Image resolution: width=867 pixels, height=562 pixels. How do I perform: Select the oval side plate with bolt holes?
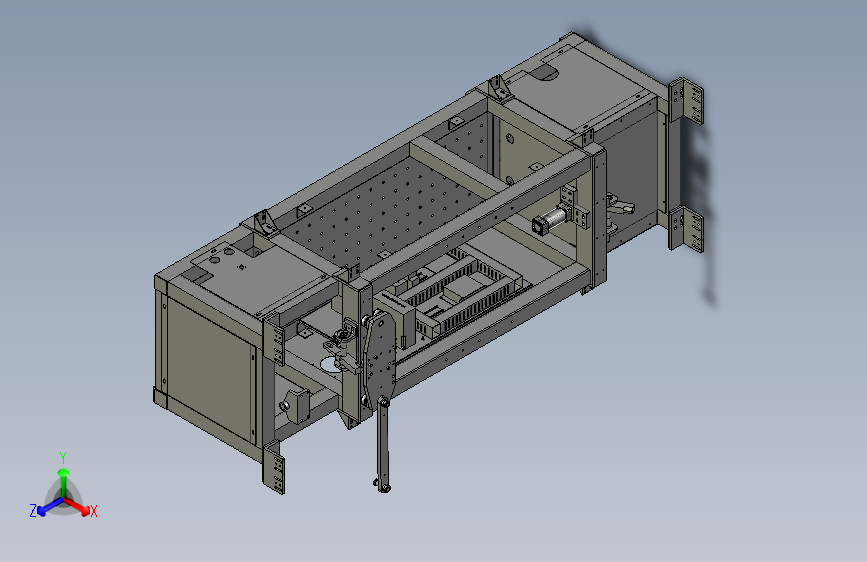click(x=379, y=360)
